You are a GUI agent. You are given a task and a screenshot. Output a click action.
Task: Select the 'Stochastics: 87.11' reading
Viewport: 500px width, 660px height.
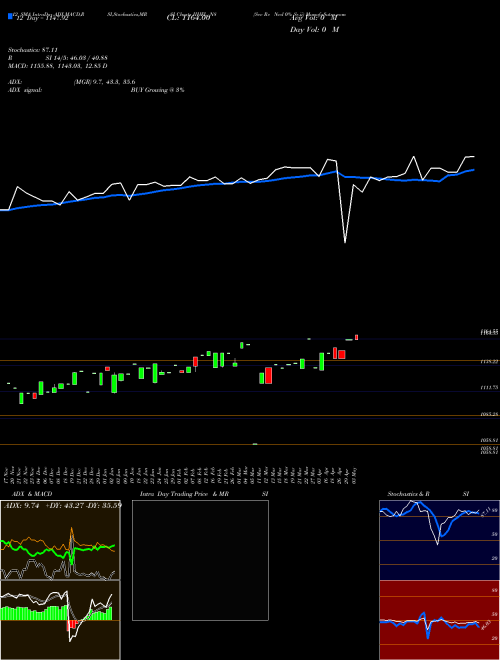(33, 50)
